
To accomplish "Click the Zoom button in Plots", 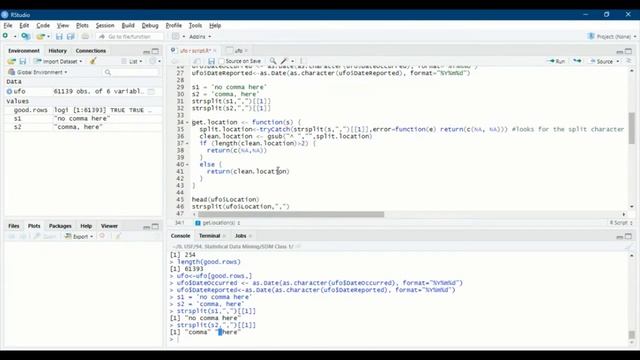I will click(x=45, y=236).
